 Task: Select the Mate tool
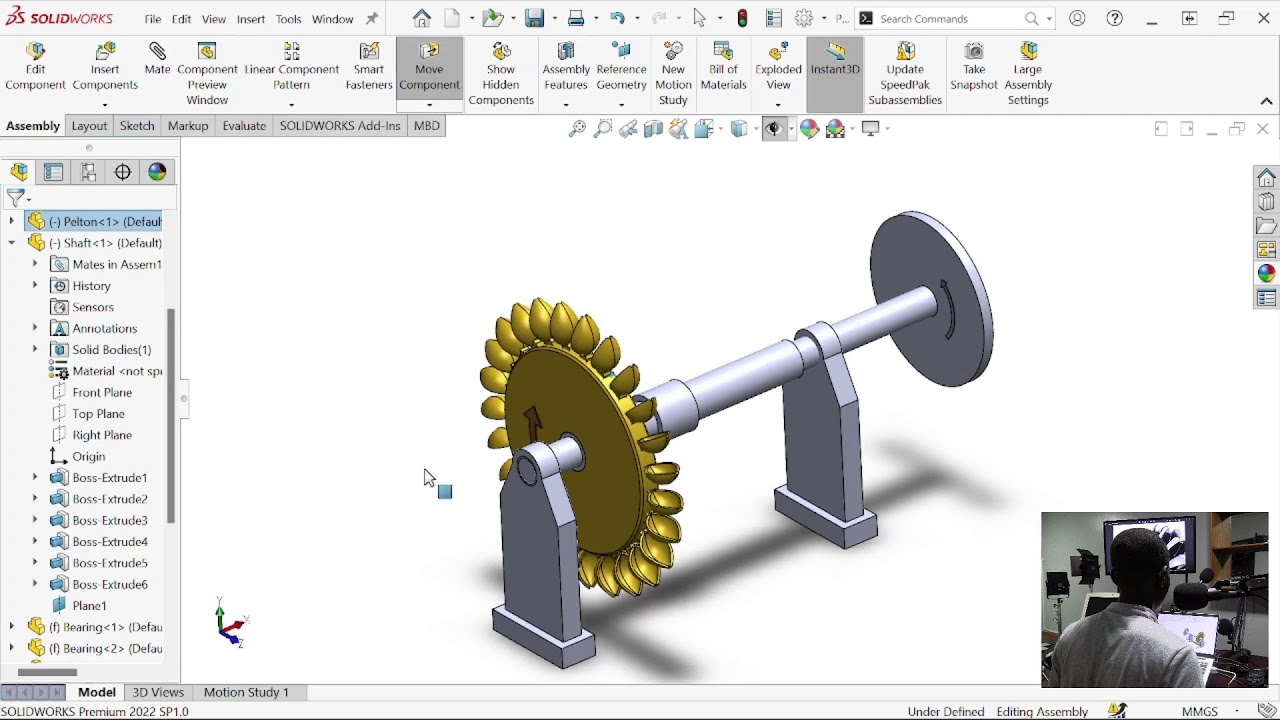(x=157, y=60)
